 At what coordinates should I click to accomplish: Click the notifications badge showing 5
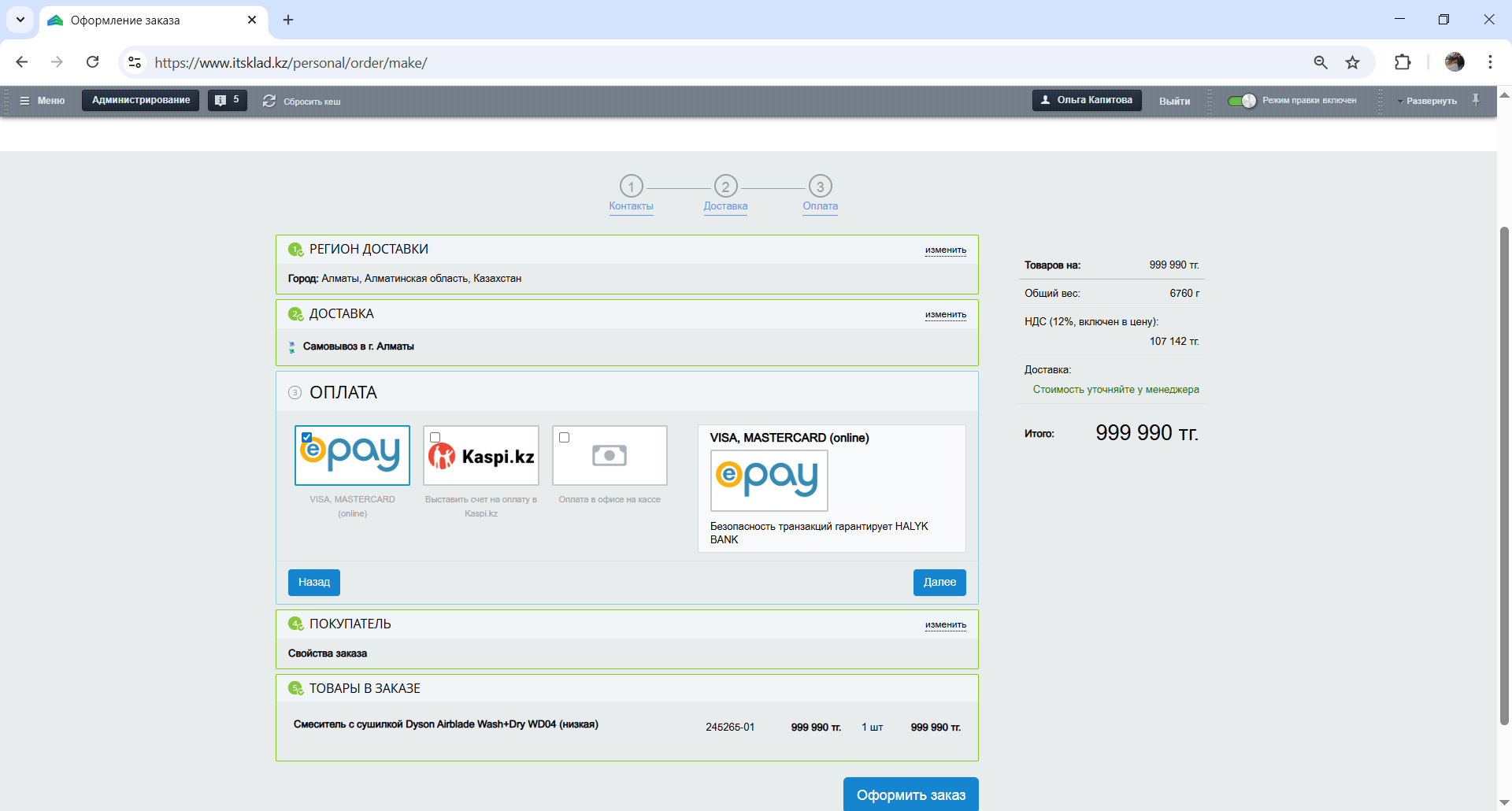click(228, 100)
